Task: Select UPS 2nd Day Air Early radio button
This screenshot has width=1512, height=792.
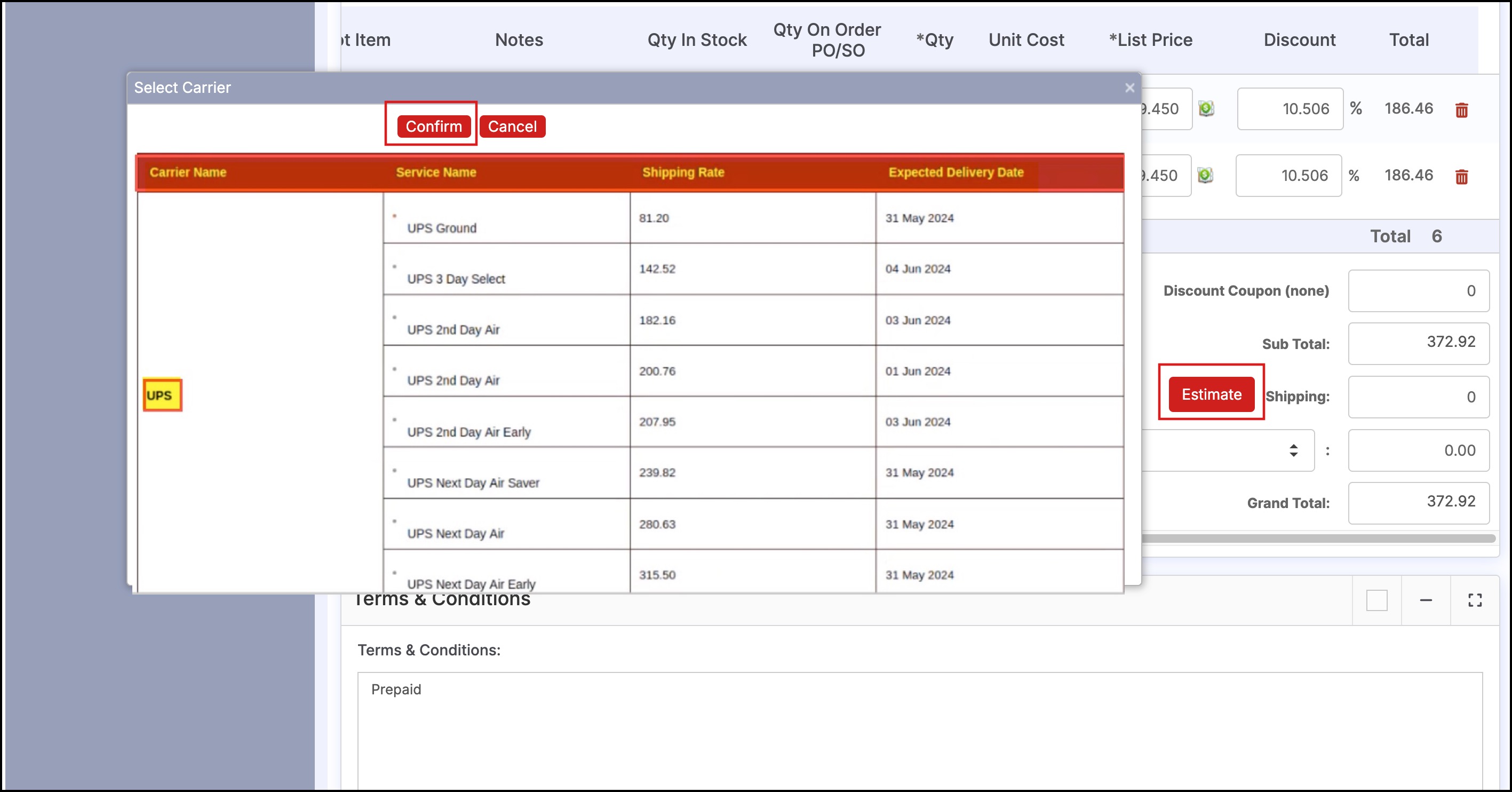Action: click(394, 420)
